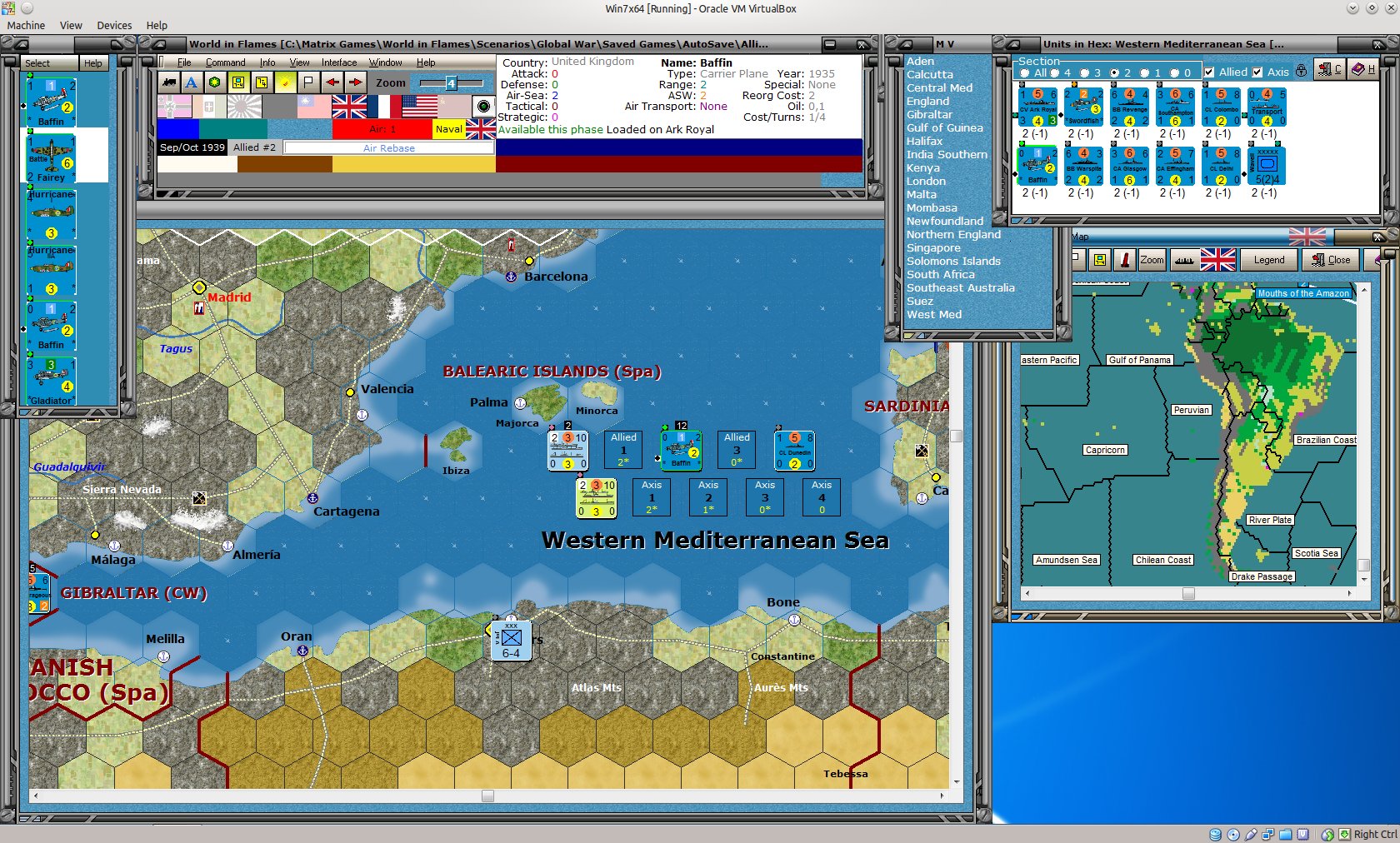Click the red Air: 1 bar
The height and width of the screenshot is (843, 1400).
click(x=382, y=129)
